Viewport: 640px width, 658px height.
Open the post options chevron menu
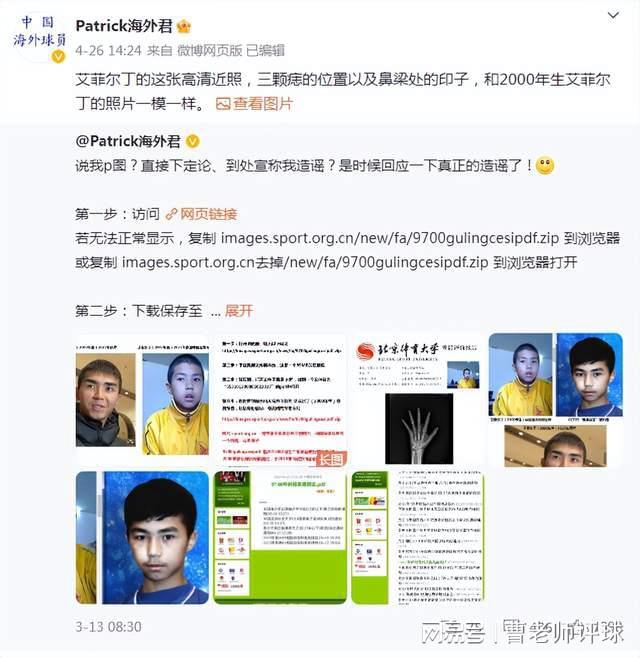pos(613,16)
